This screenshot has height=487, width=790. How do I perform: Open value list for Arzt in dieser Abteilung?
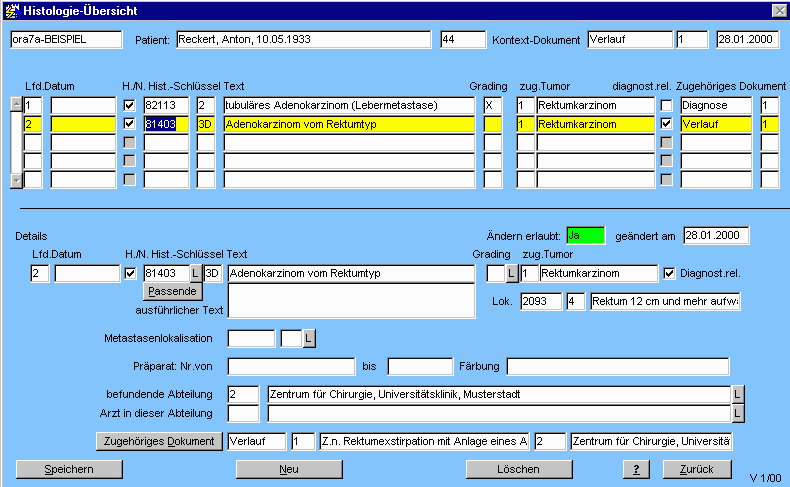pos(738,413)
